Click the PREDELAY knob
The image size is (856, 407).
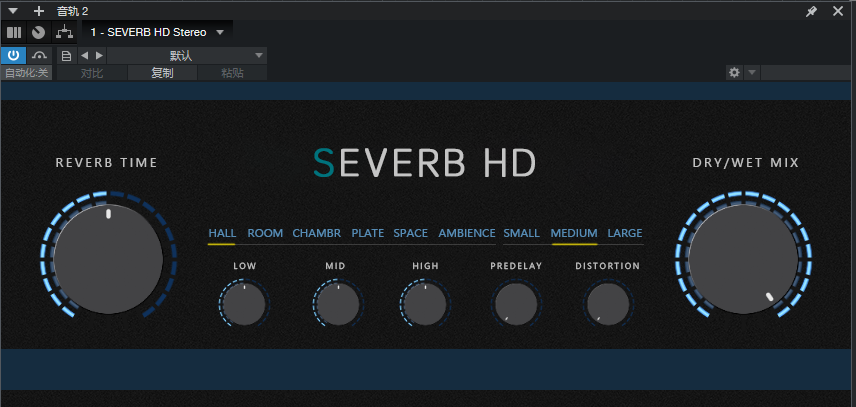(516, 304)
